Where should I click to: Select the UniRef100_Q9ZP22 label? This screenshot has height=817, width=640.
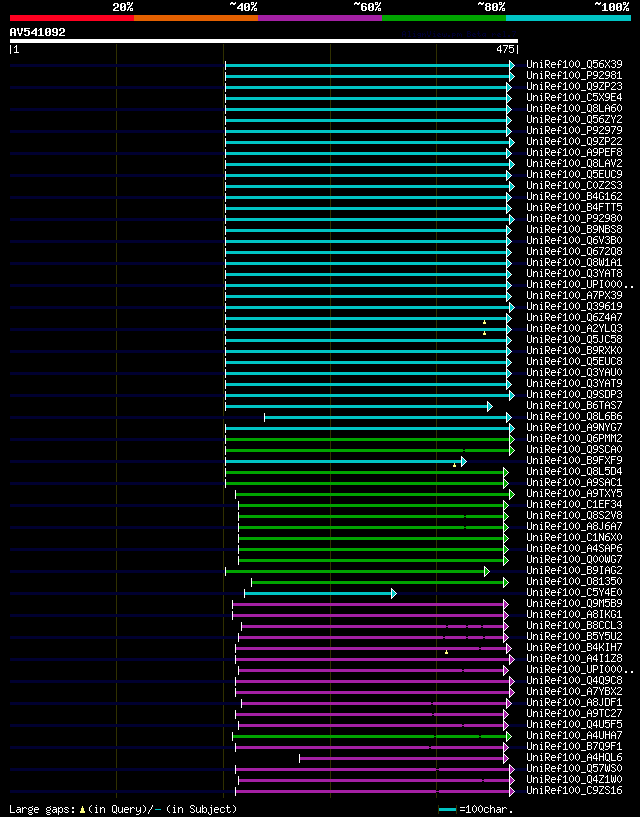pos(574,141)
